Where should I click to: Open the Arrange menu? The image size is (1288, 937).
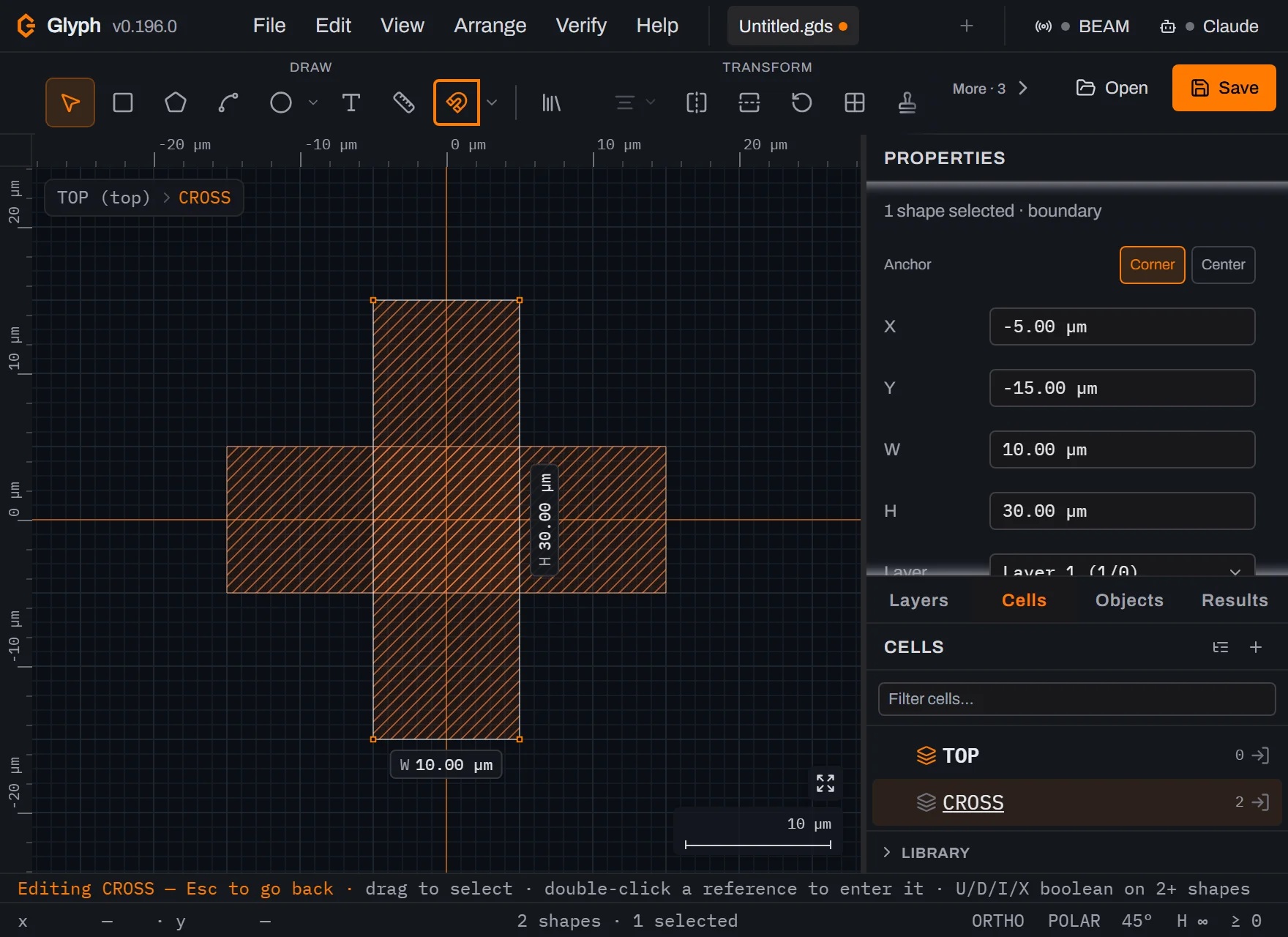coord(490,26)
